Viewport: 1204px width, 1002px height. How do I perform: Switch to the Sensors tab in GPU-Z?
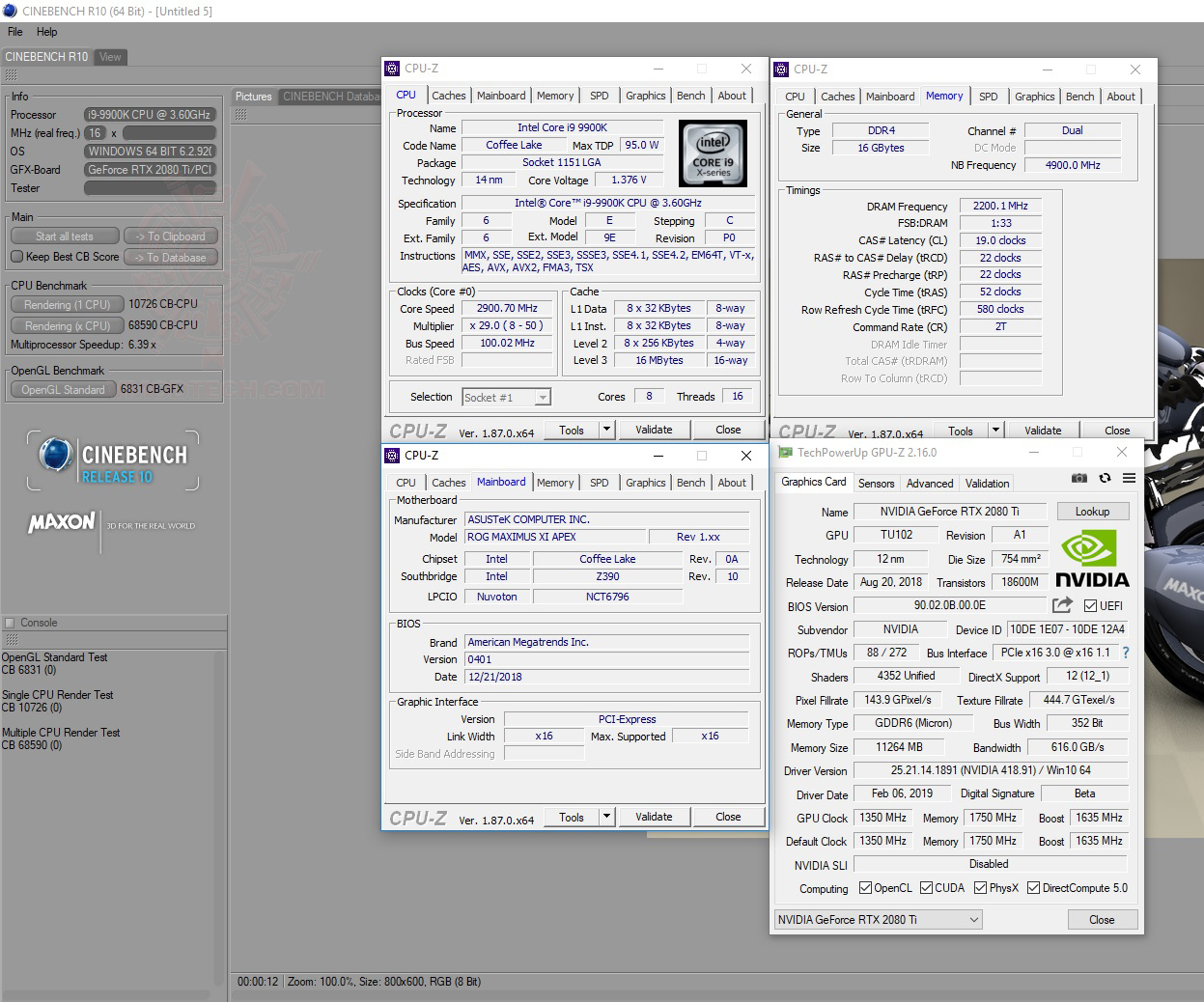[x=876, y=484]
